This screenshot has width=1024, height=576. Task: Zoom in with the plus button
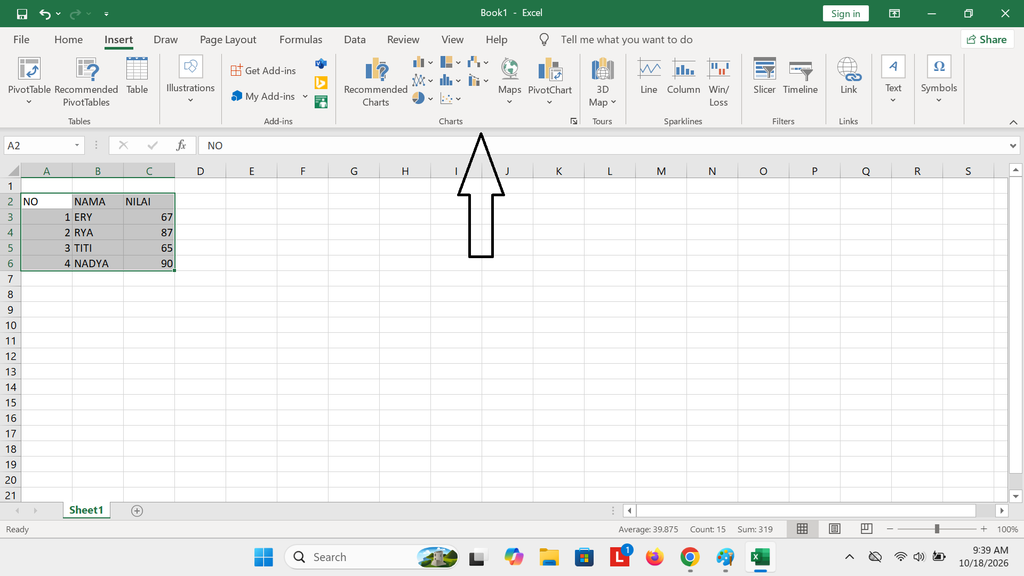click(984, 529)
